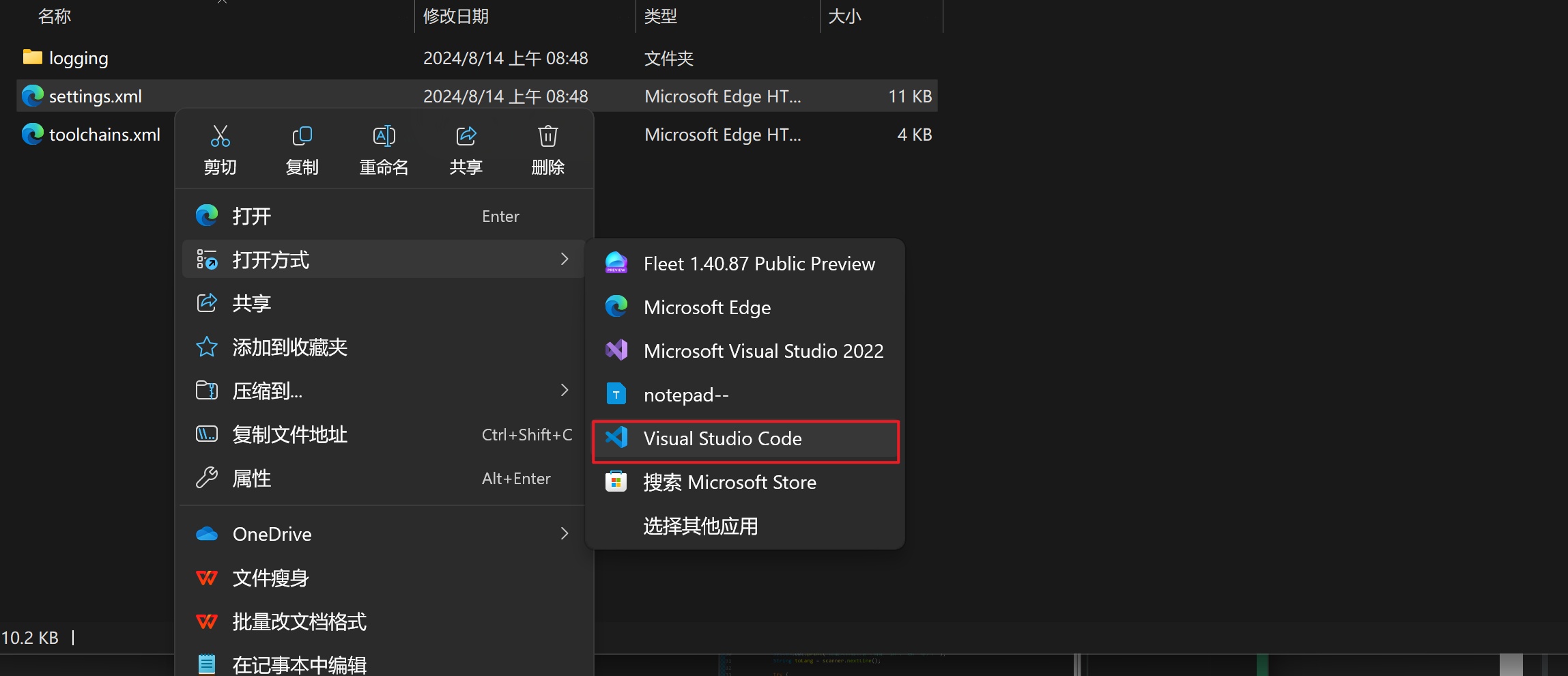Viewport: 1568px width, 676px height.
Task: Click 复制文件地址 to copy file path
Action: pyautogui.click(x=289, y=435)
